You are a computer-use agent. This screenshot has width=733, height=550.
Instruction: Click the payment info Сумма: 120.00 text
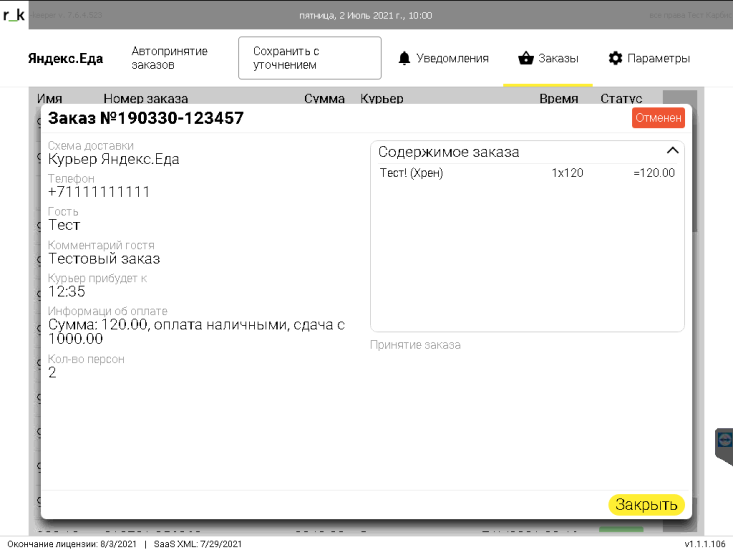(196, 331)
